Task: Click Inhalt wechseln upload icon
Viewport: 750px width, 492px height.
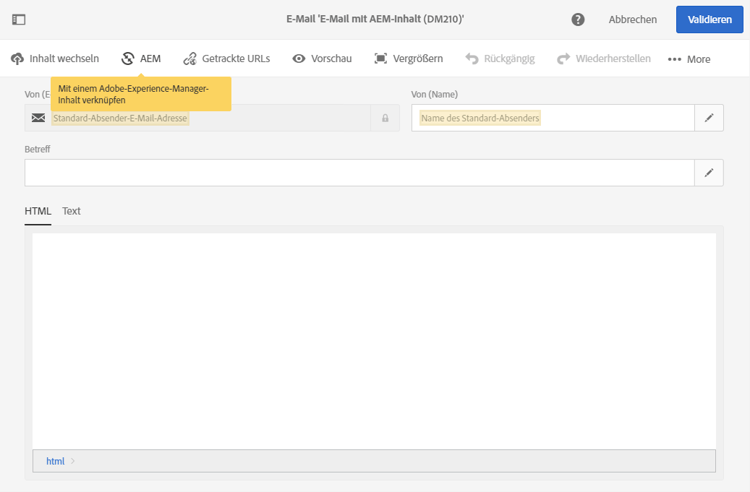Action: [17, 59]
